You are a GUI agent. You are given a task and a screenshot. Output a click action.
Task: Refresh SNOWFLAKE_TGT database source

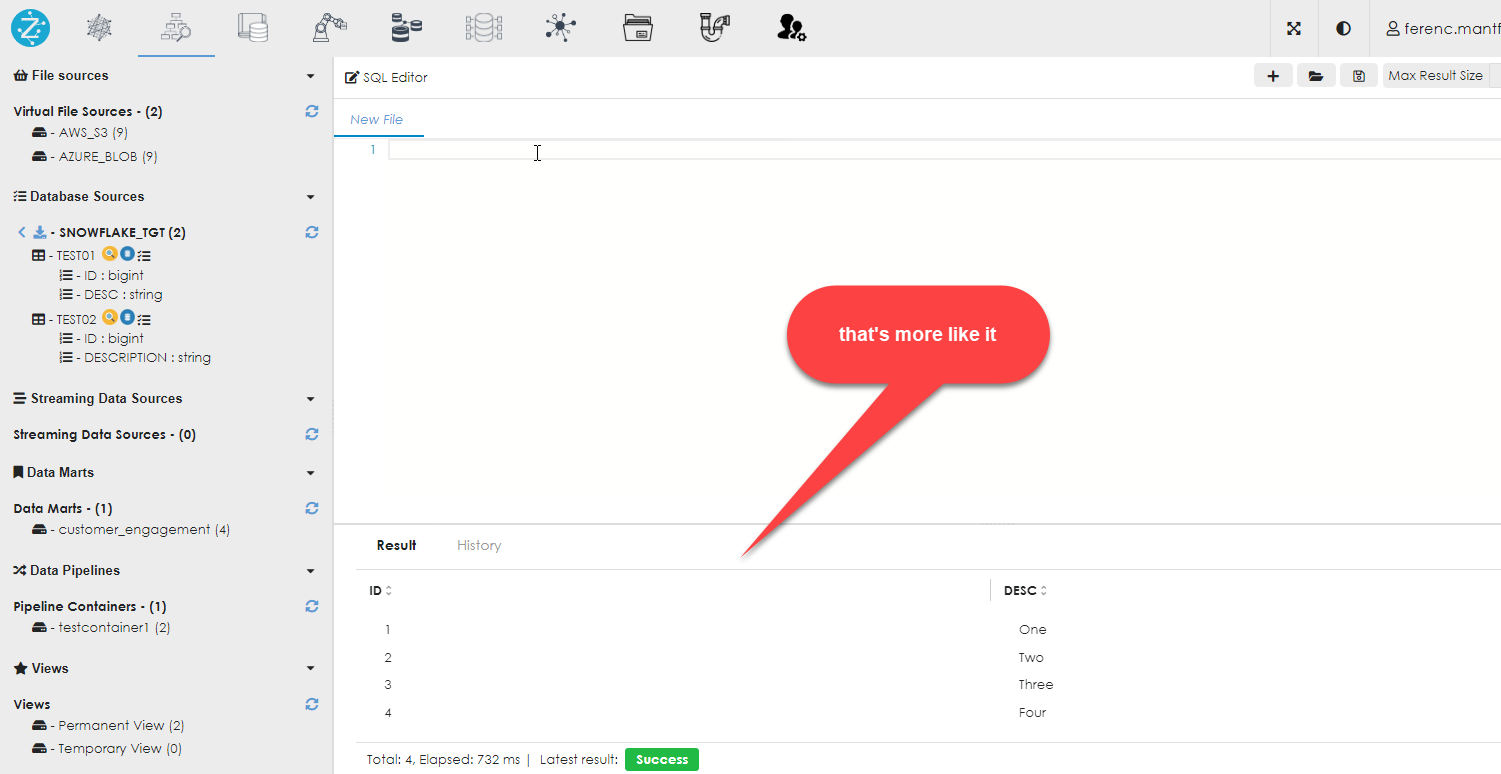[312, 232]
